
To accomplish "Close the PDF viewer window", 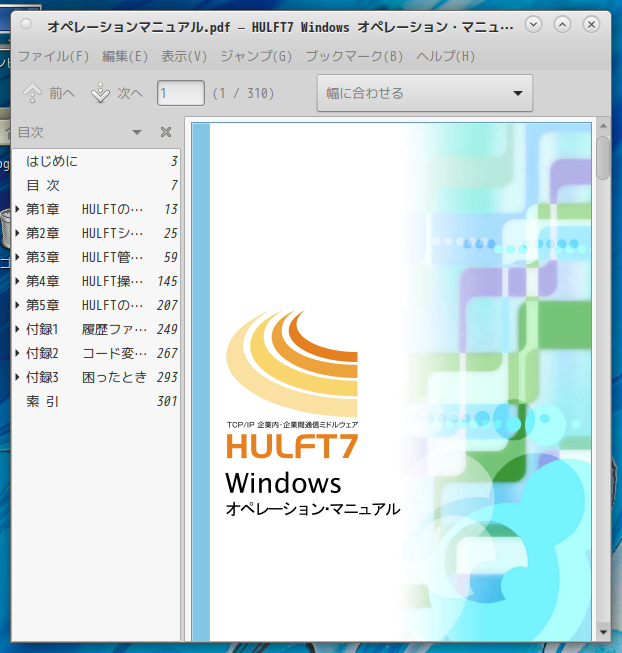I will (591, 25).
